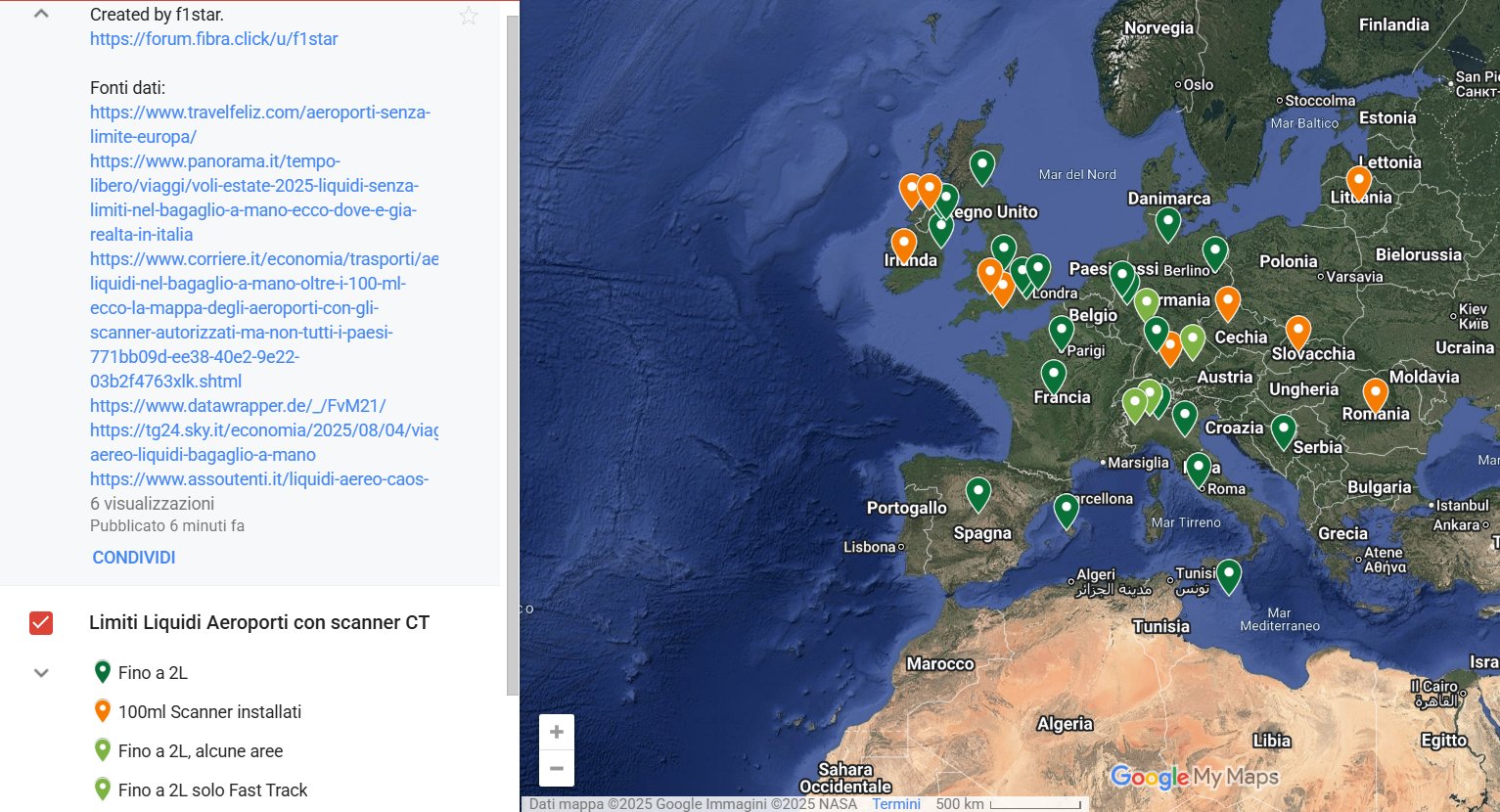Click the orange marker in Slovakia

(x=1297, y=332)
